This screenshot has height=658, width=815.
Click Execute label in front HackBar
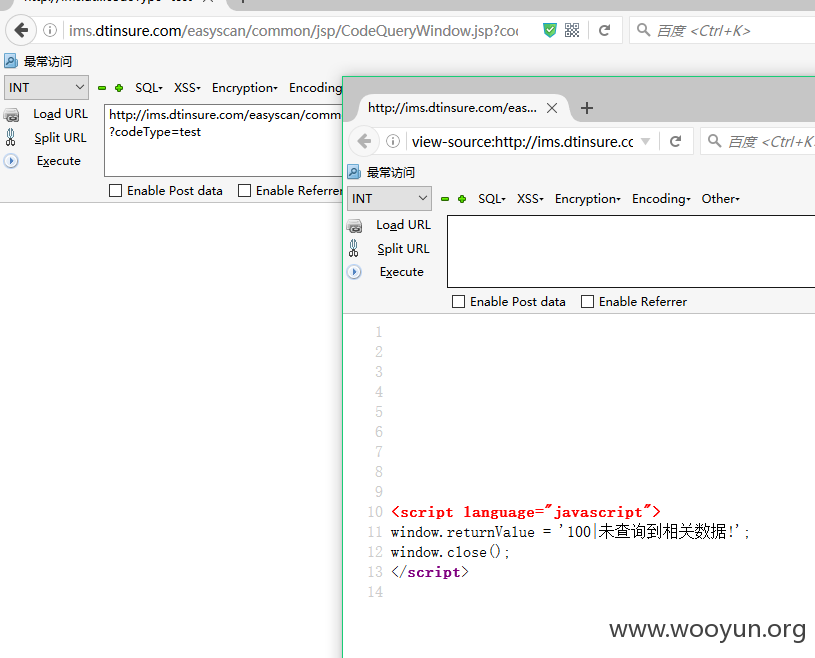tap(402, 272)
